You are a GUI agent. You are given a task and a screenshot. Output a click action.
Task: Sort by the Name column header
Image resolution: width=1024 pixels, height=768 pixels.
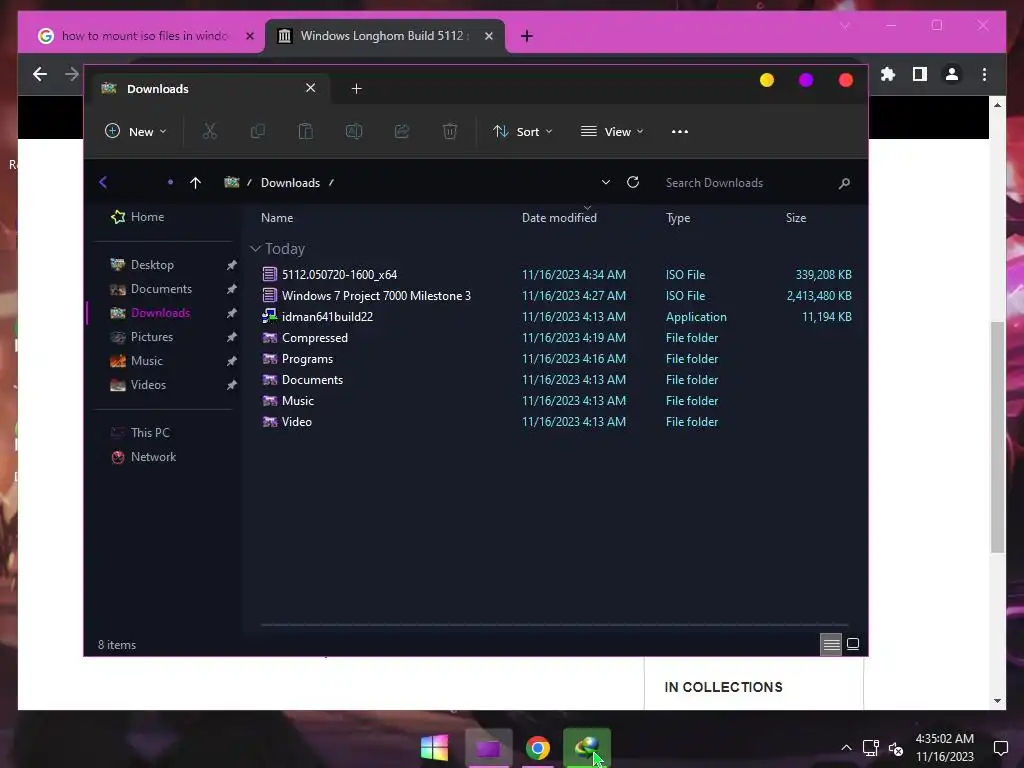tap(277, 217)
